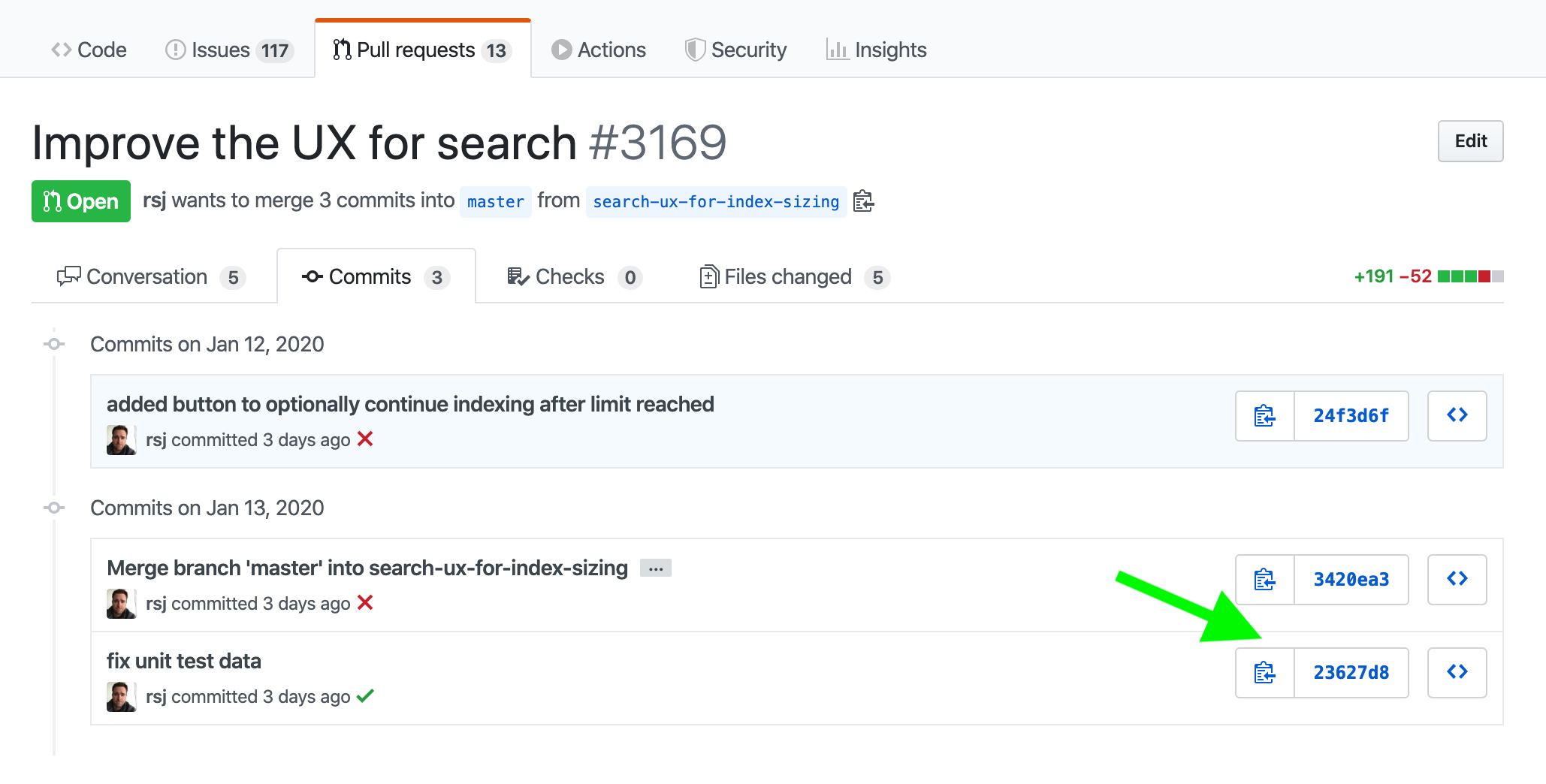Switch to the Checks tab
Image resolution: width=1546 pixels, height=784 pixels.
(x=574, y=277)
